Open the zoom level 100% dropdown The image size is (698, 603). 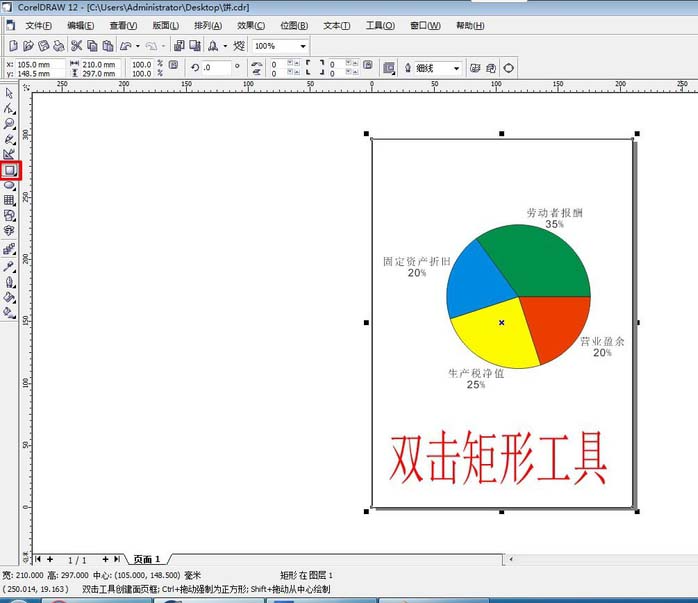(x=303, y=46)
